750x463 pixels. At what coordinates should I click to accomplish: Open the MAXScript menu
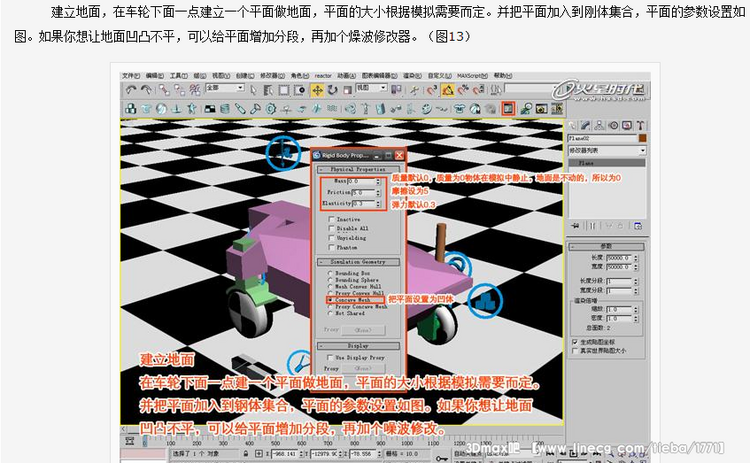point(472,76)
